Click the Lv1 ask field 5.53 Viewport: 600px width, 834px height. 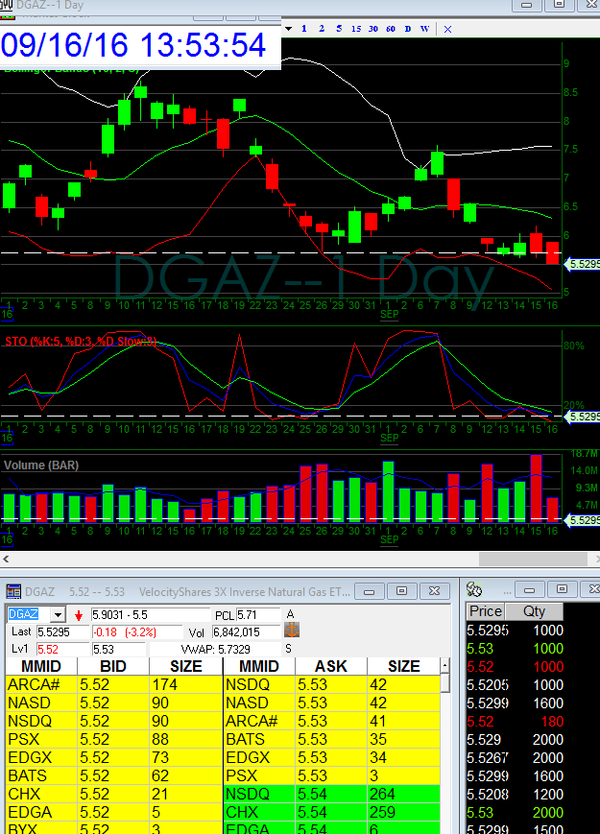118,649
